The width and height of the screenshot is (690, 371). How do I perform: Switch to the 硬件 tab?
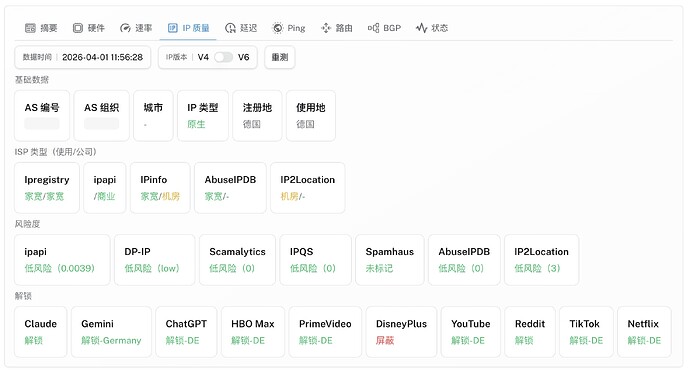point(88,28)
